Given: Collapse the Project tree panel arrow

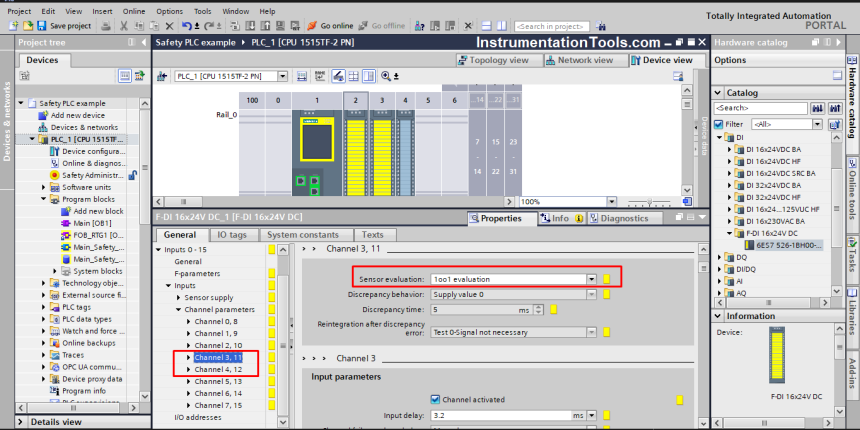Looking at the screenshot, I should pos(144,42).
